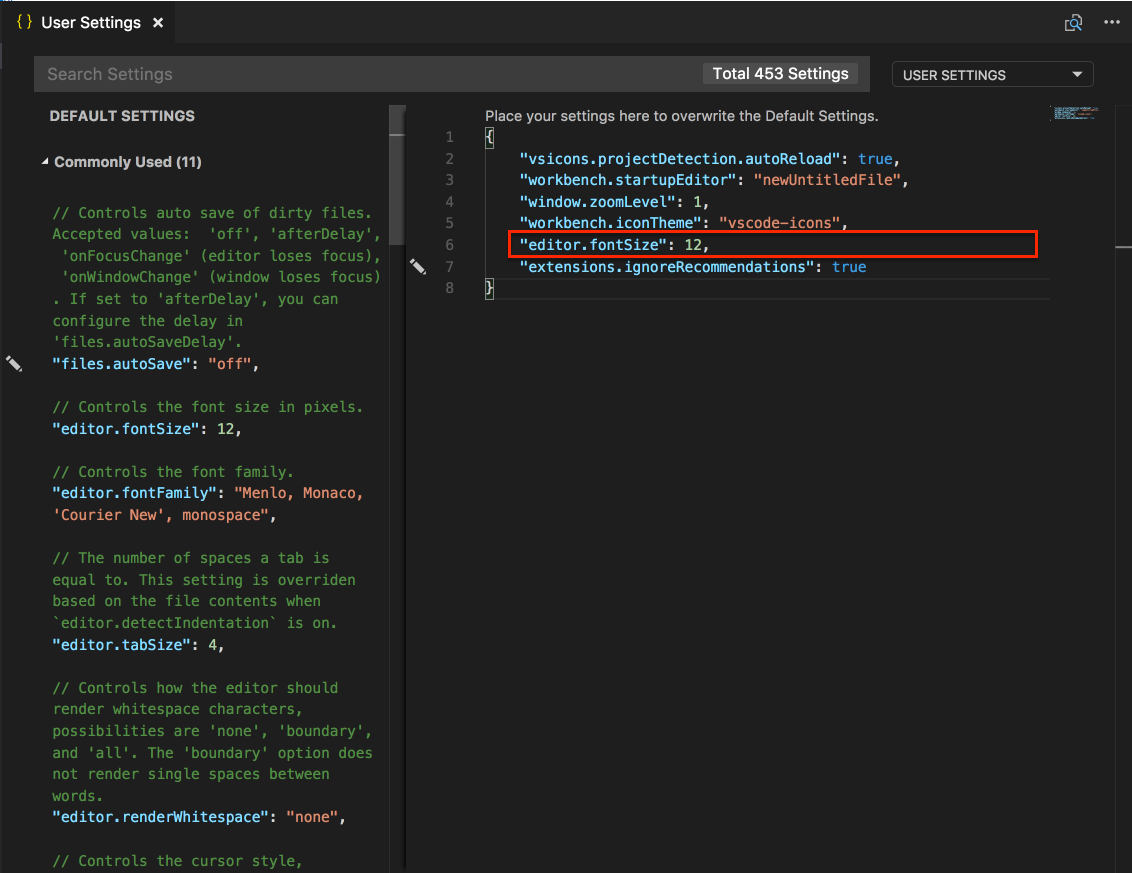Click the closing brace on line 8
This screenshot has height=873, width=1132.
(x=489, y=288)
